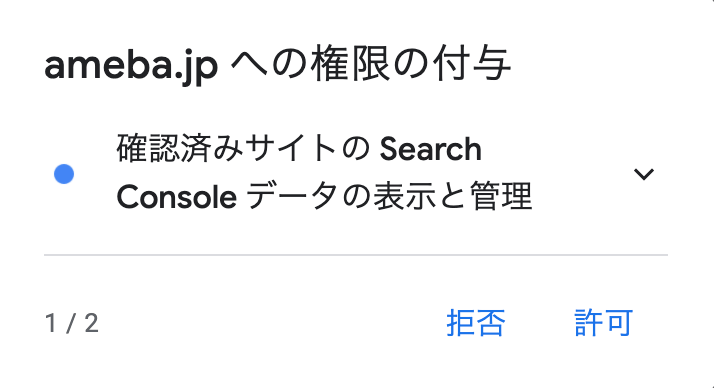Click the blue dot permission bullet

pos(64,174)
